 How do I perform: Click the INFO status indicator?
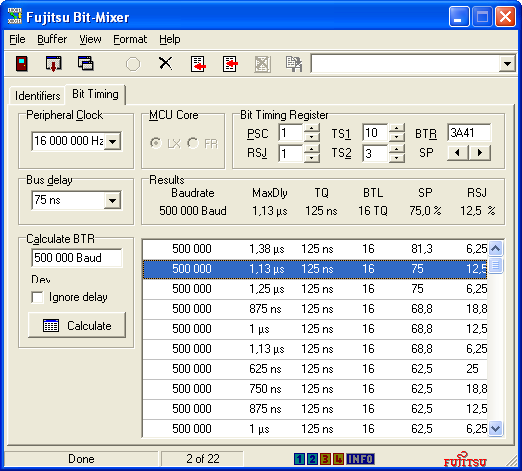pyautogui.click(x=360, y=459)
